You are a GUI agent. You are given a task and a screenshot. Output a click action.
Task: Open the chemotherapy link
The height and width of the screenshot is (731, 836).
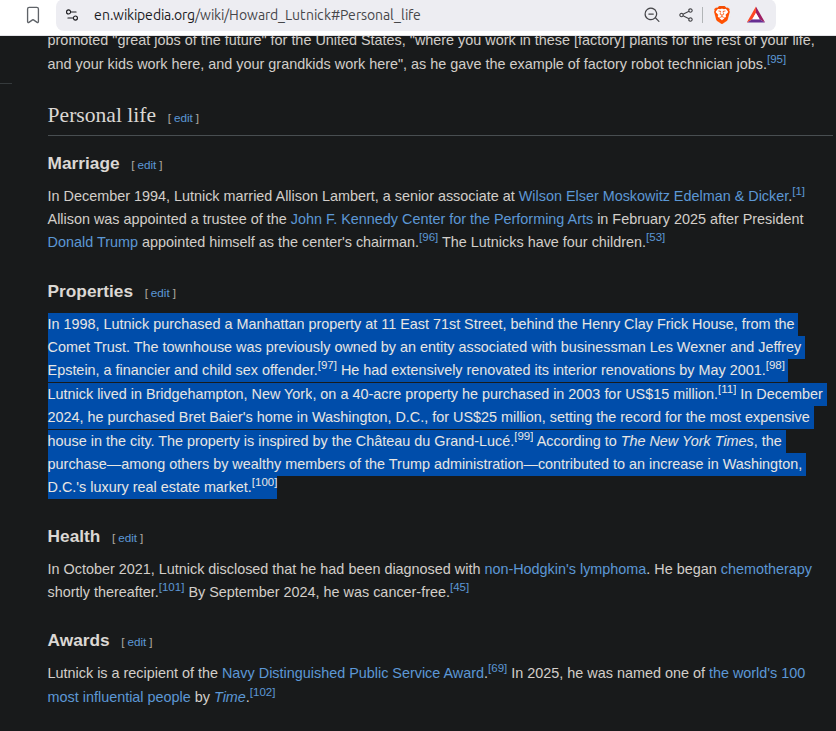click(x=766, y=569)
